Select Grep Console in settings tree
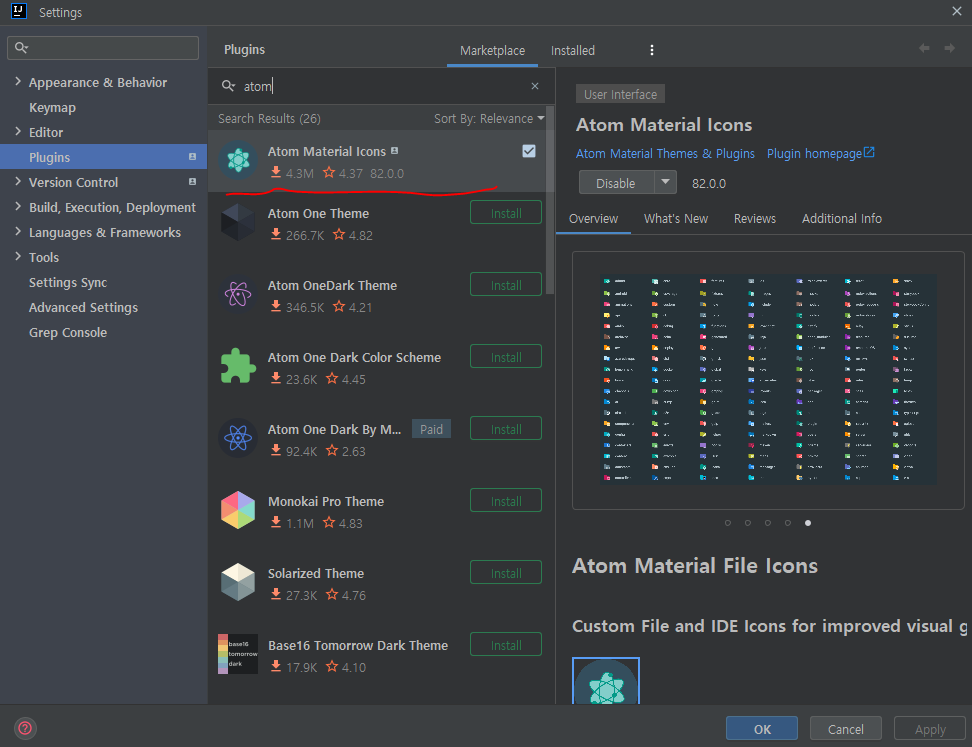Viewport: 972px width, 747px height. point(68,332)
